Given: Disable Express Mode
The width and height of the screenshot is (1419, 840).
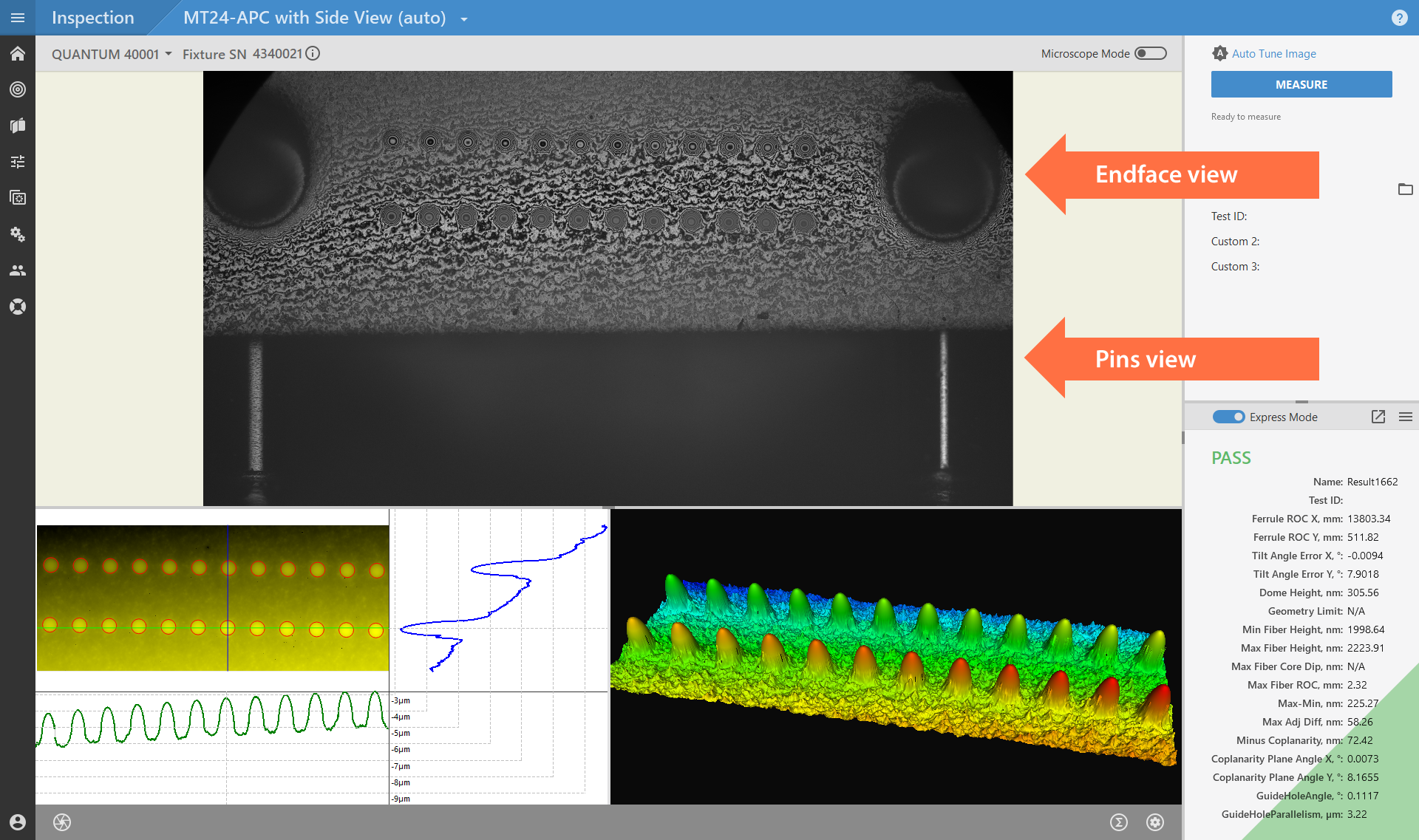Looking at the screenshot, I should 1228,417.
